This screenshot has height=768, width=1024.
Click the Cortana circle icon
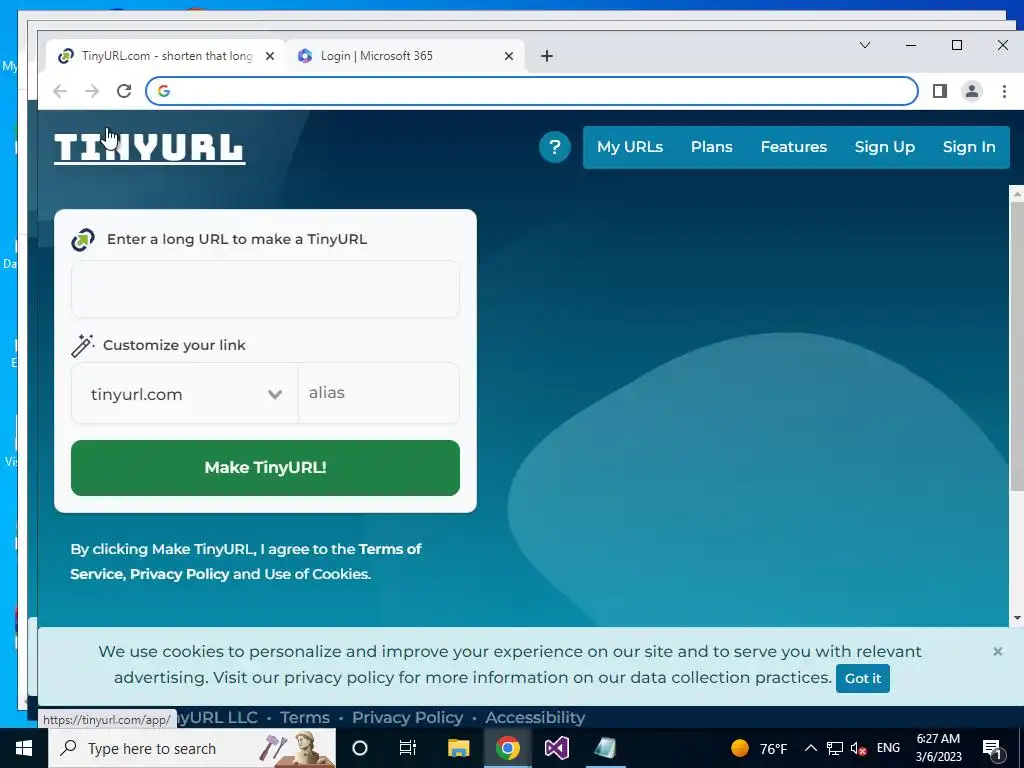point(360,748)
